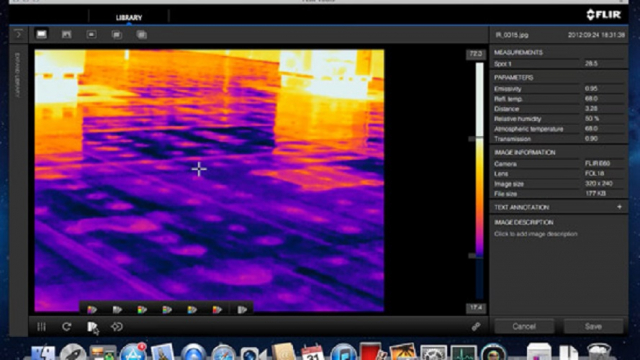640x360 pixels.
Task: Click the FLIR logo
Action: click(604, 15)
